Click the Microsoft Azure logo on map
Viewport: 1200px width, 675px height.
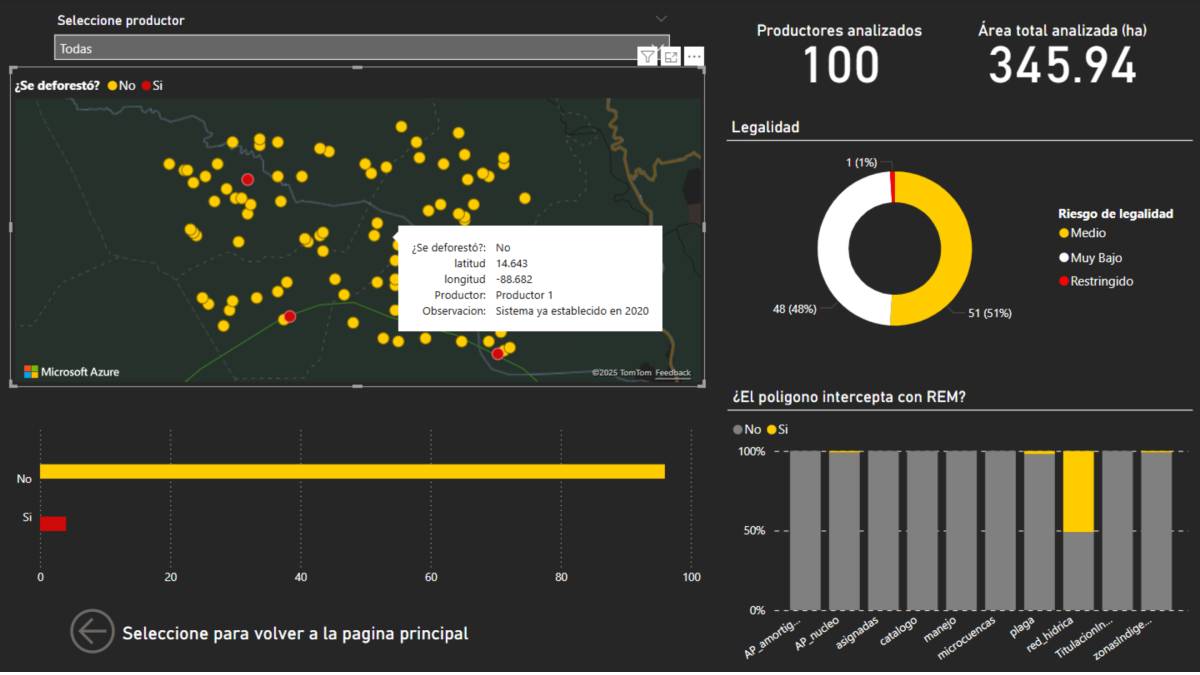pyautogui.click(x=71, y=372)
